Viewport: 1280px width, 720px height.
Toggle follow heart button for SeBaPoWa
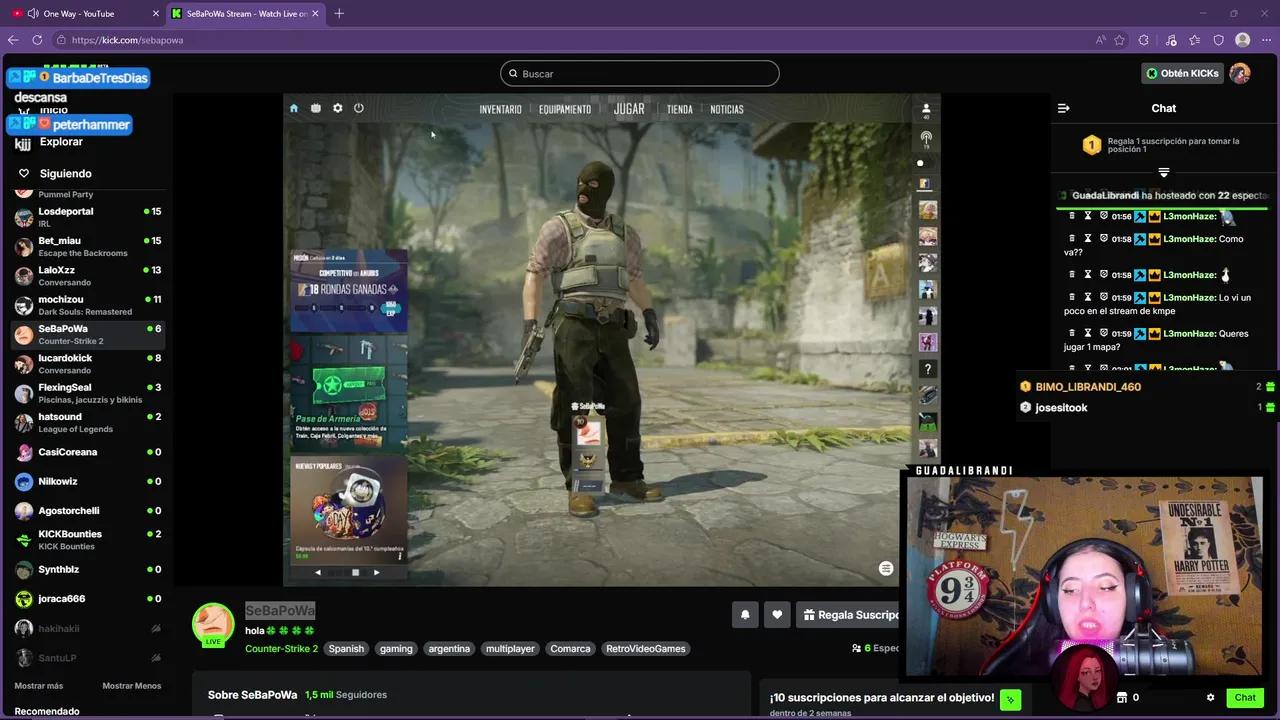point(777,615)
